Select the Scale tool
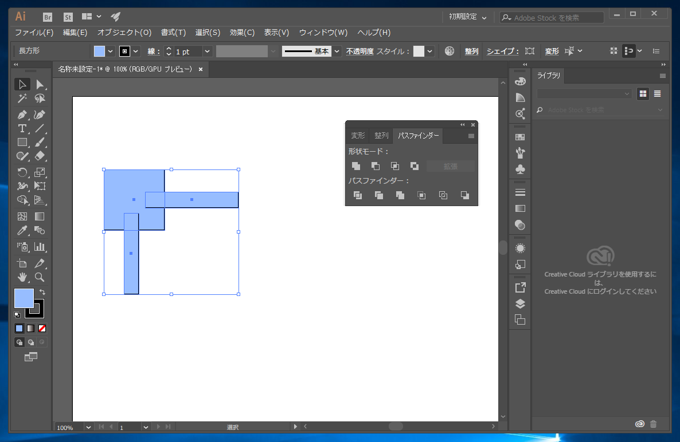Image resolution: width=680 pixels, height=442 pixels. 39,172
